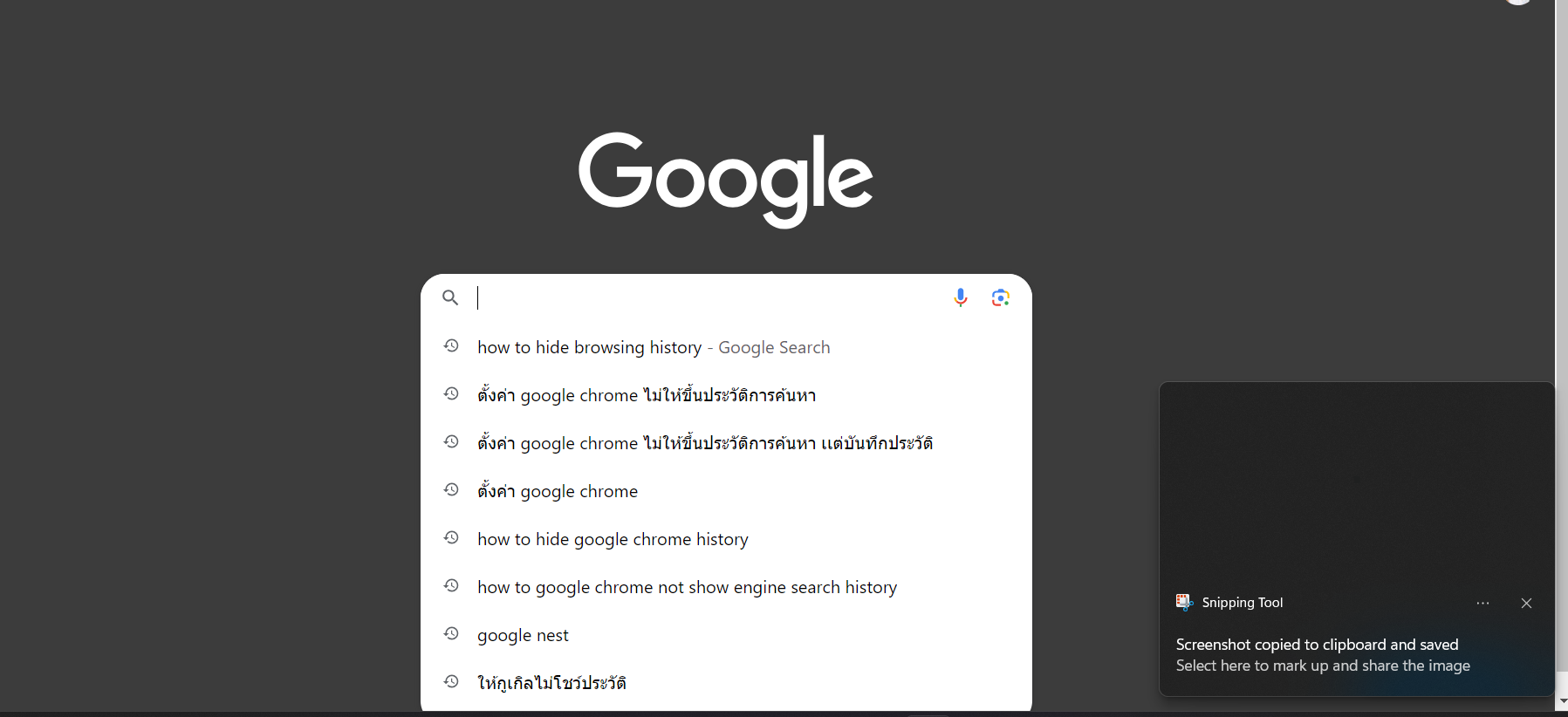Open Snipping Tool notification options menu
1568x717 pixels.
coord(1482,603)
